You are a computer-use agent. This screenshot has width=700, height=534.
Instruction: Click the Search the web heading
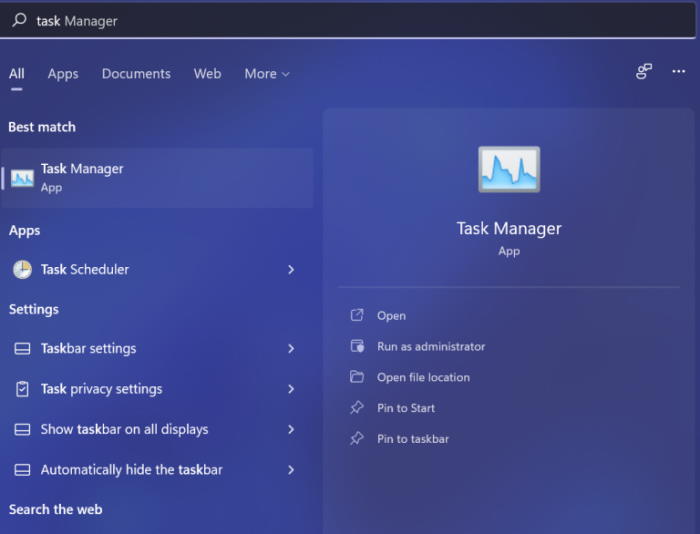pyautogui.click(x=55, y=509)
